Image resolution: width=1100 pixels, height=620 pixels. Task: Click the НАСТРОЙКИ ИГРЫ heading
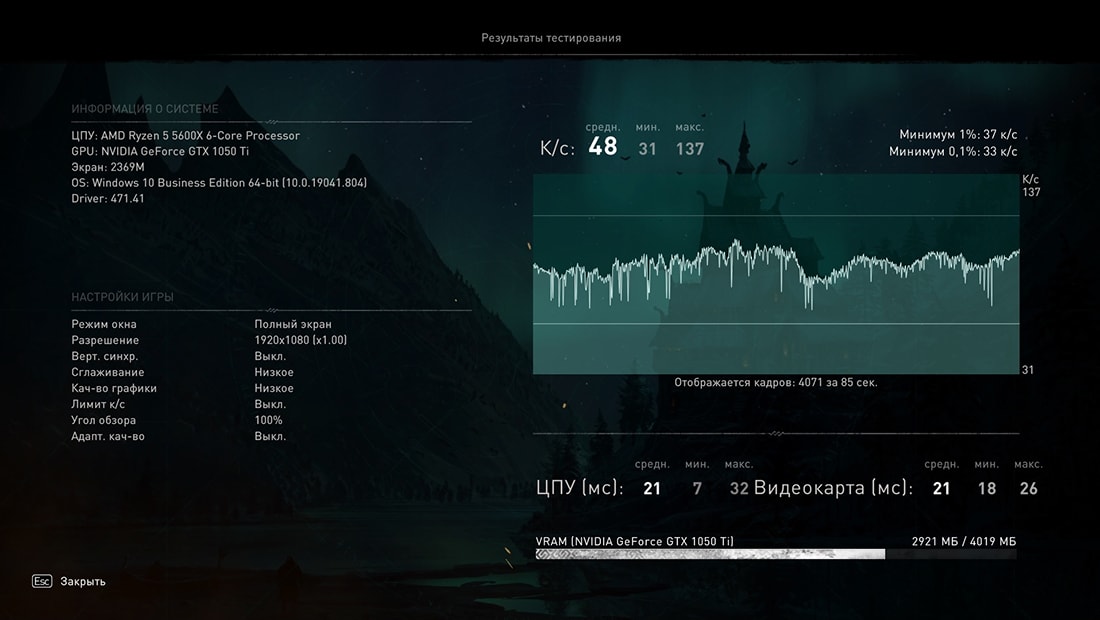pyautogui.click(x=122, y=297)
